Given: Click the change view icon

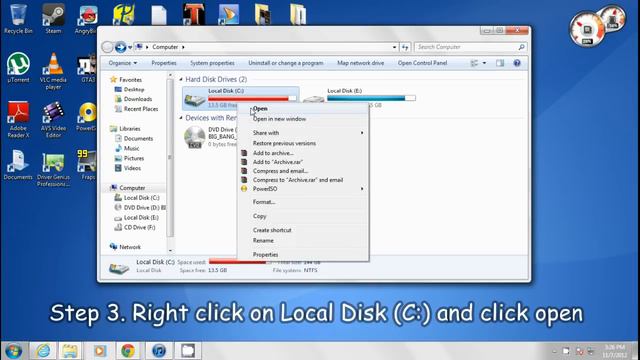Looking at the screenshot, I should [474, 63].
